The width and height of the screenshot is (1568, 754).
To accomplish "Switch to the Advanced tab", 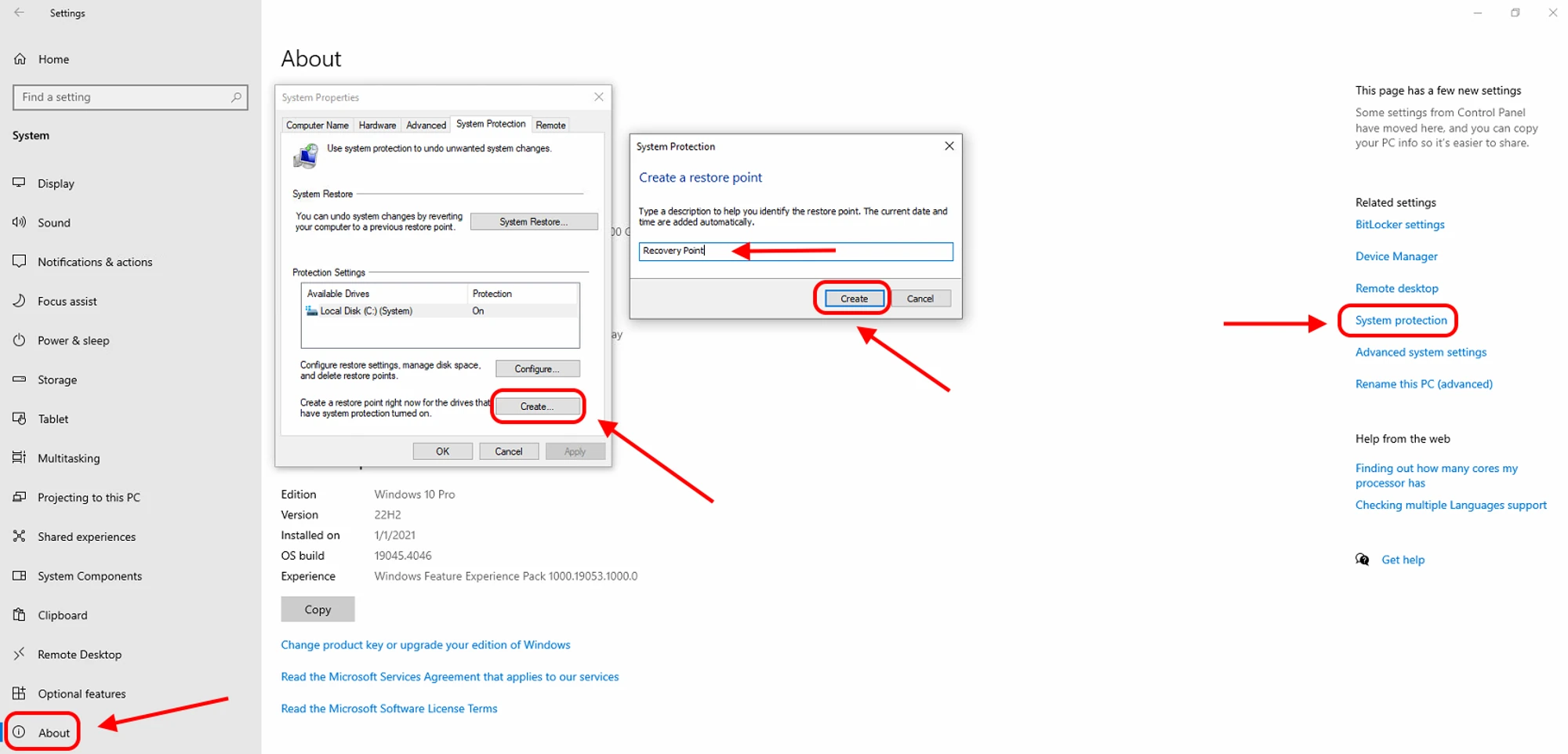I will click(426, 125).
